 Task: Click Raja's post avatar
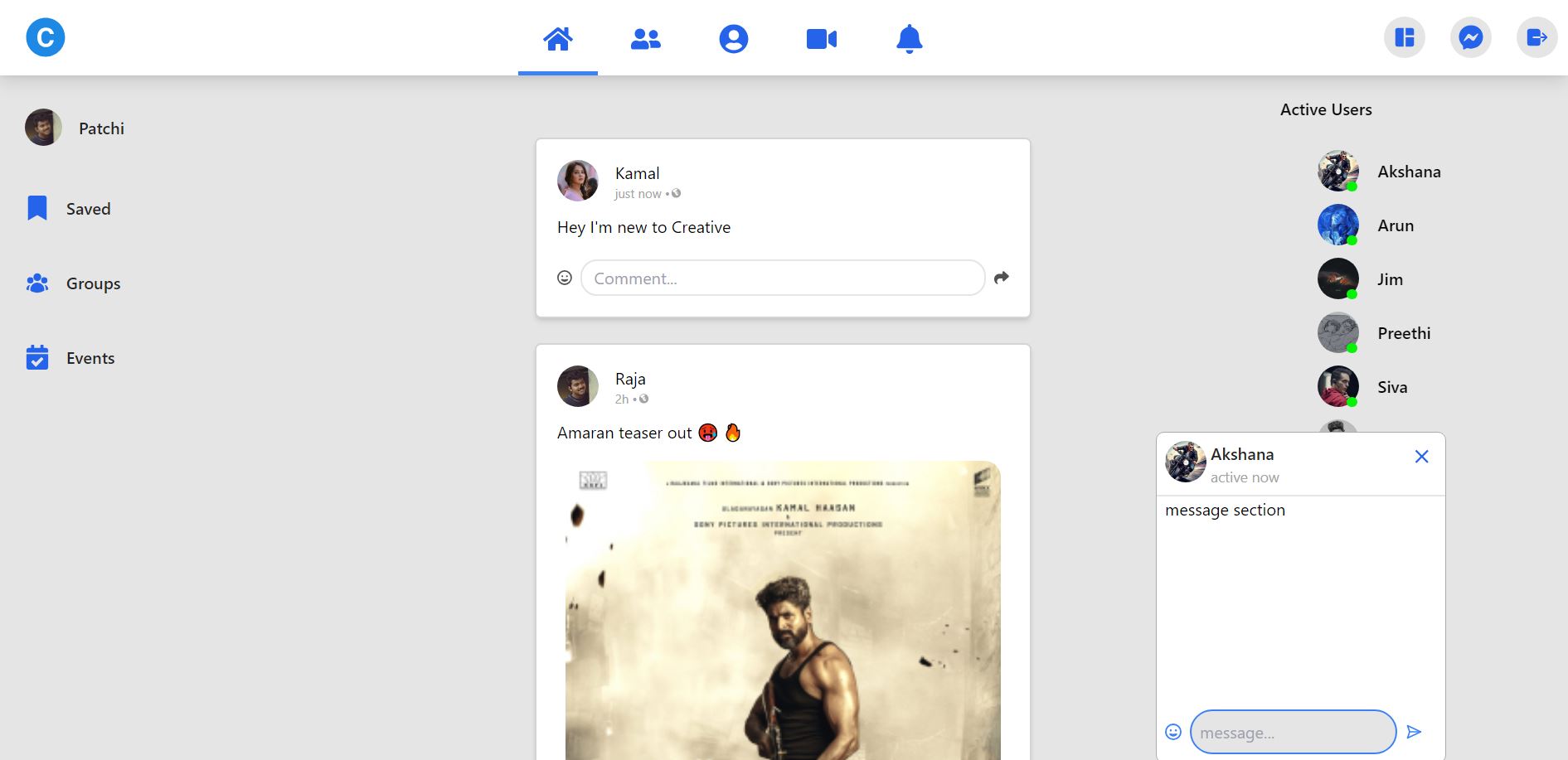578,386
